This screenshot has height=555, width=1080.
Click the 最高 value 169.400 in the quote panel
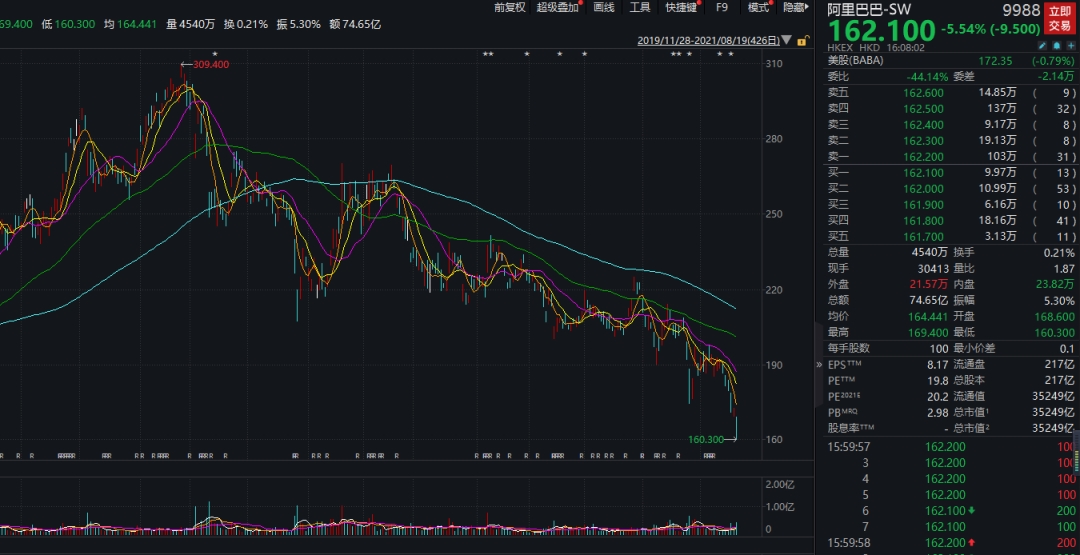[x=927, y=332]
